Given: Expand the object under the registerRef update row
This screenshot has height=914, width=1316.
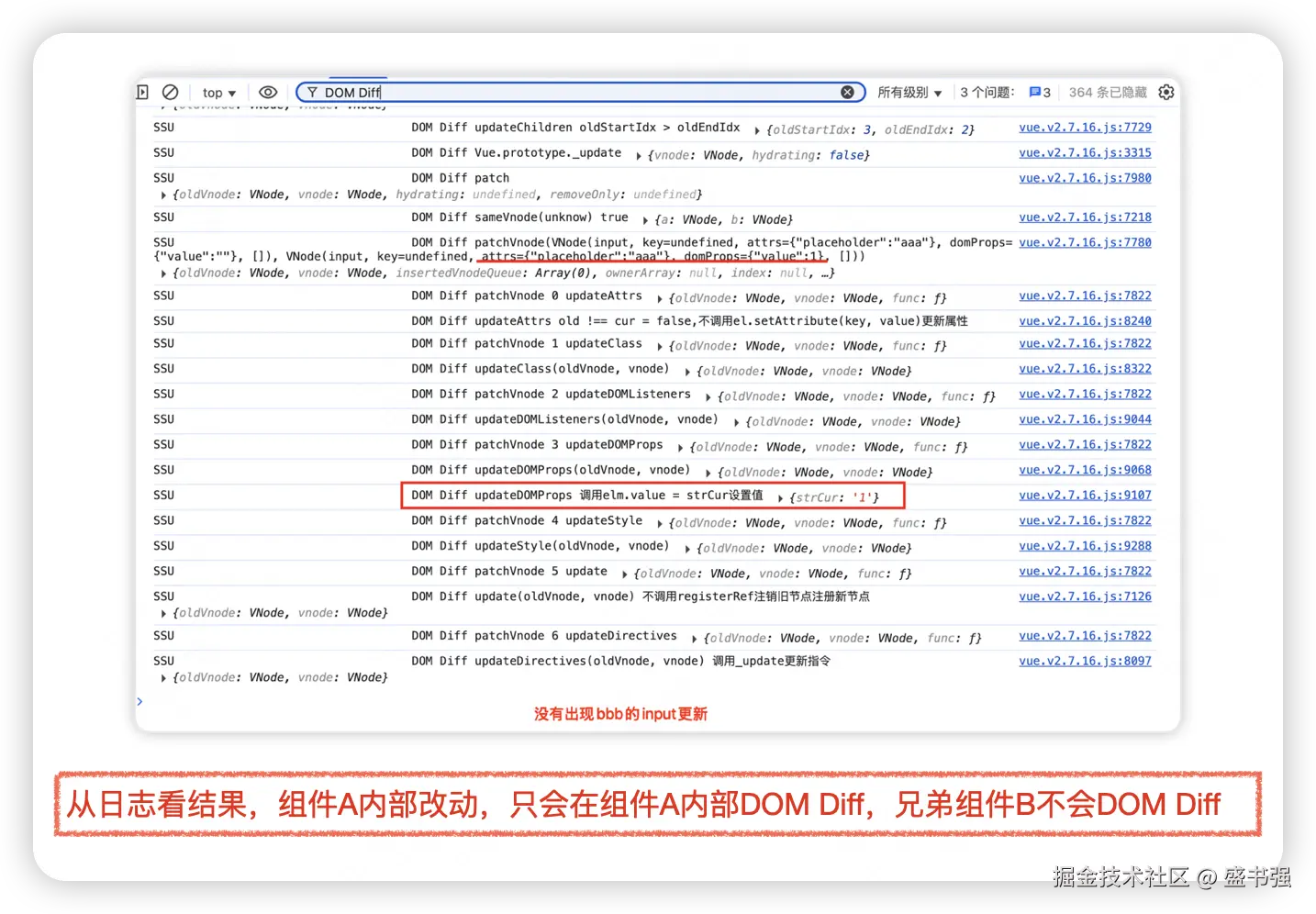Looking at the screenshot, I should [x=163, y=613].
